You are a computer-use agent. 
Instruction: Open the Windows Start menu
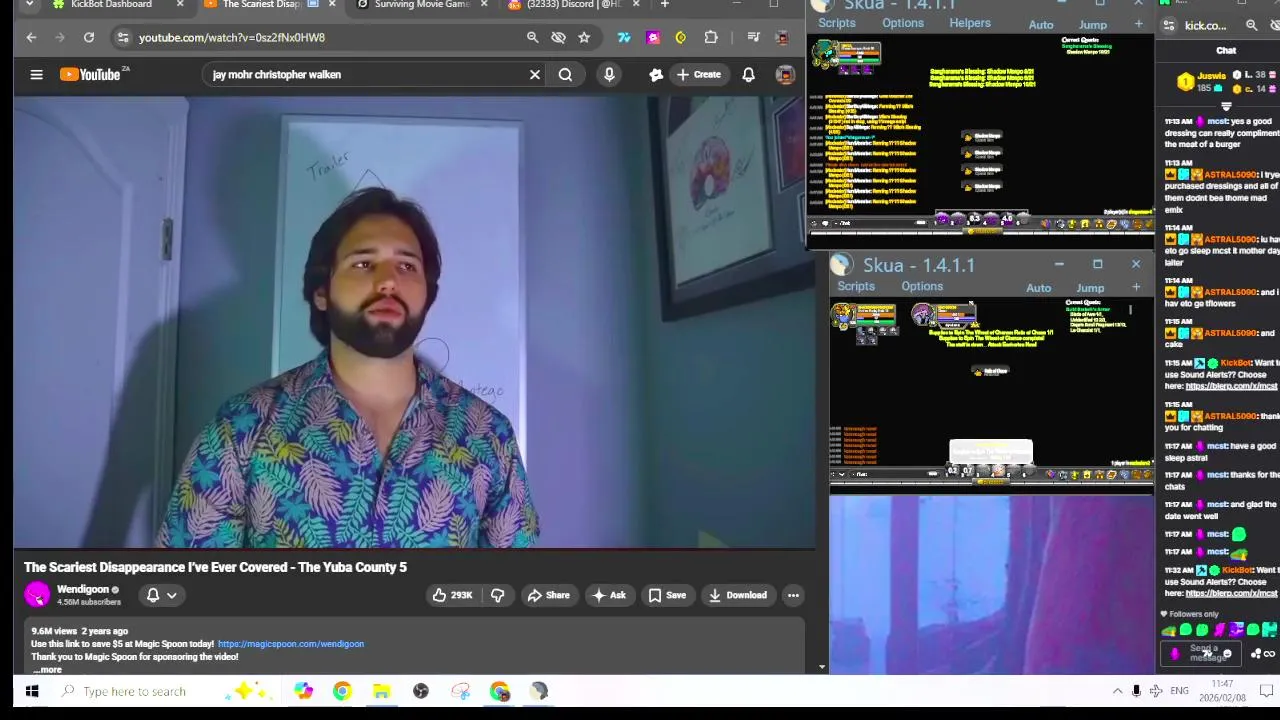tap(32, 691)
